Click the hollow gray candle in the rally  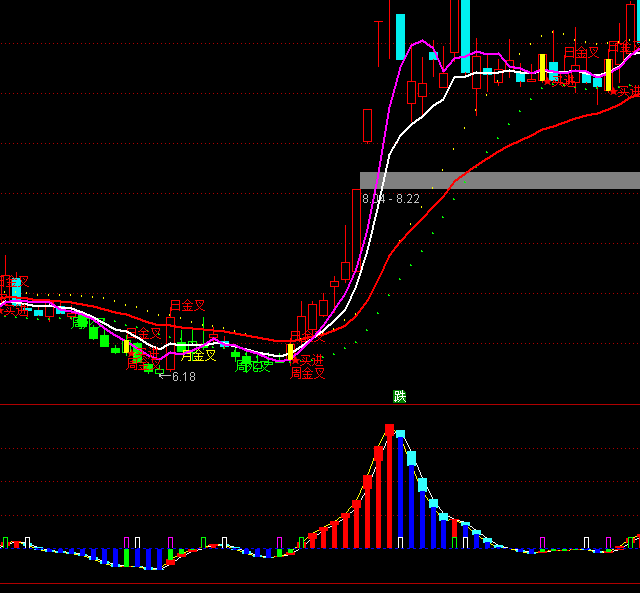pyautogui.click(x=367, y=126)
